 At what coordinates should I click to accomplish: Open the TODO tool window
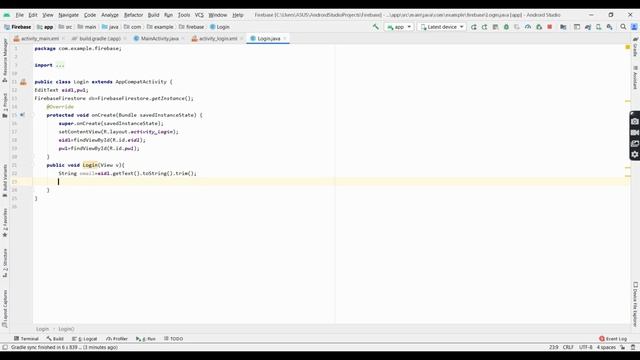(x=173, y=339)
